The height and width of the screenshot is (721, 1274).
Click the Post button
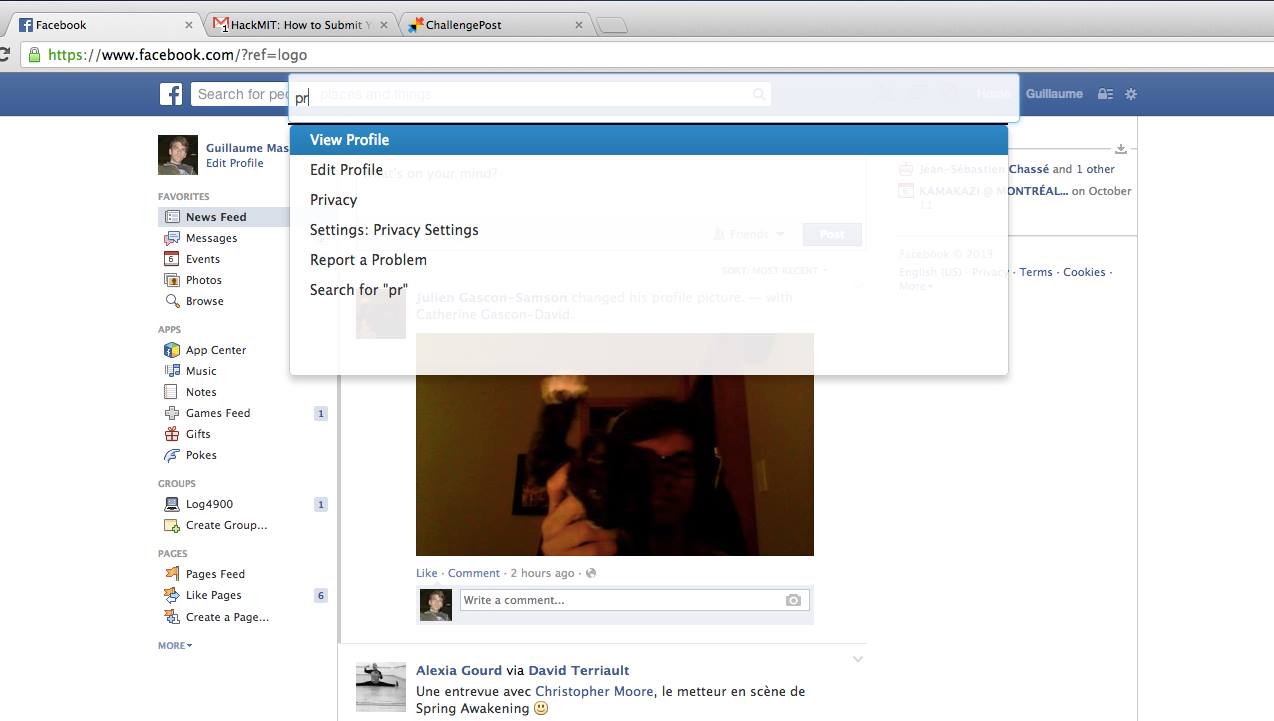(832, 234)
